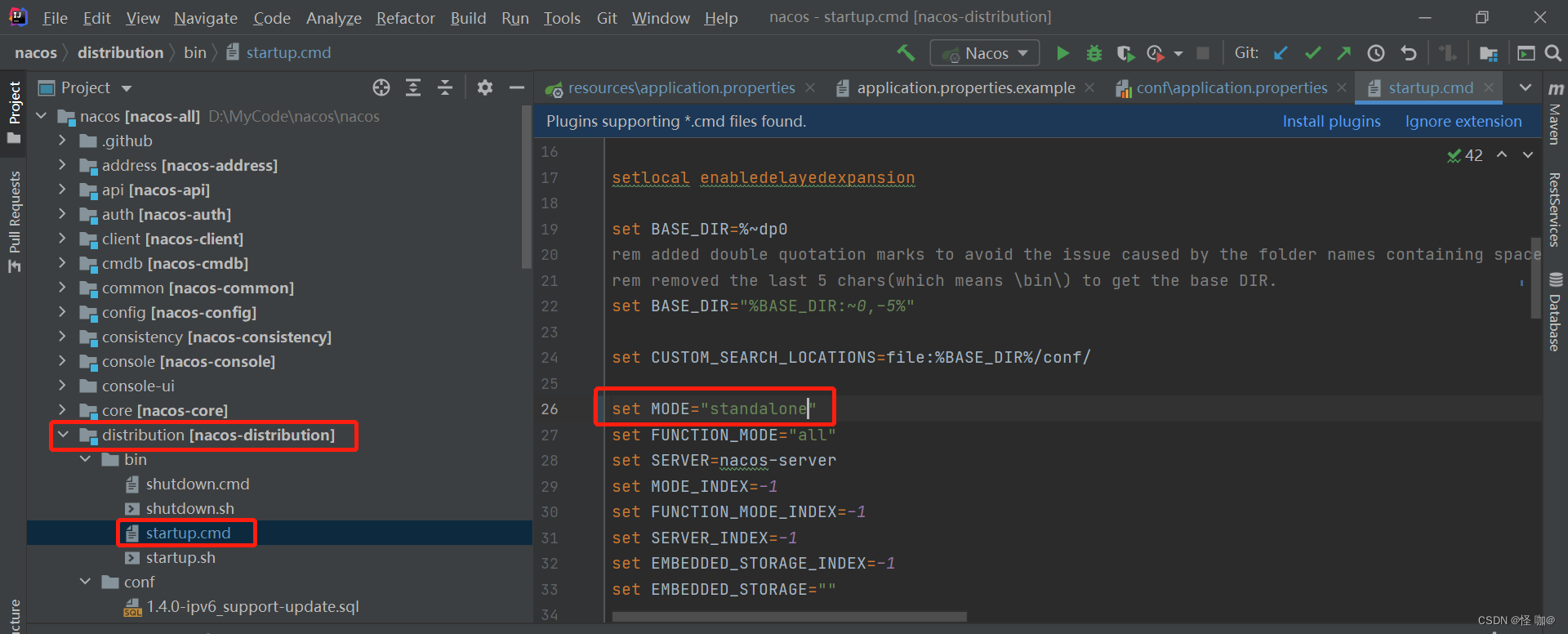Image resolution: width=1568 pixels, height=634 pixels.
Task: Click the Project tree vertical scrollbar
Action: click(526, 188)
